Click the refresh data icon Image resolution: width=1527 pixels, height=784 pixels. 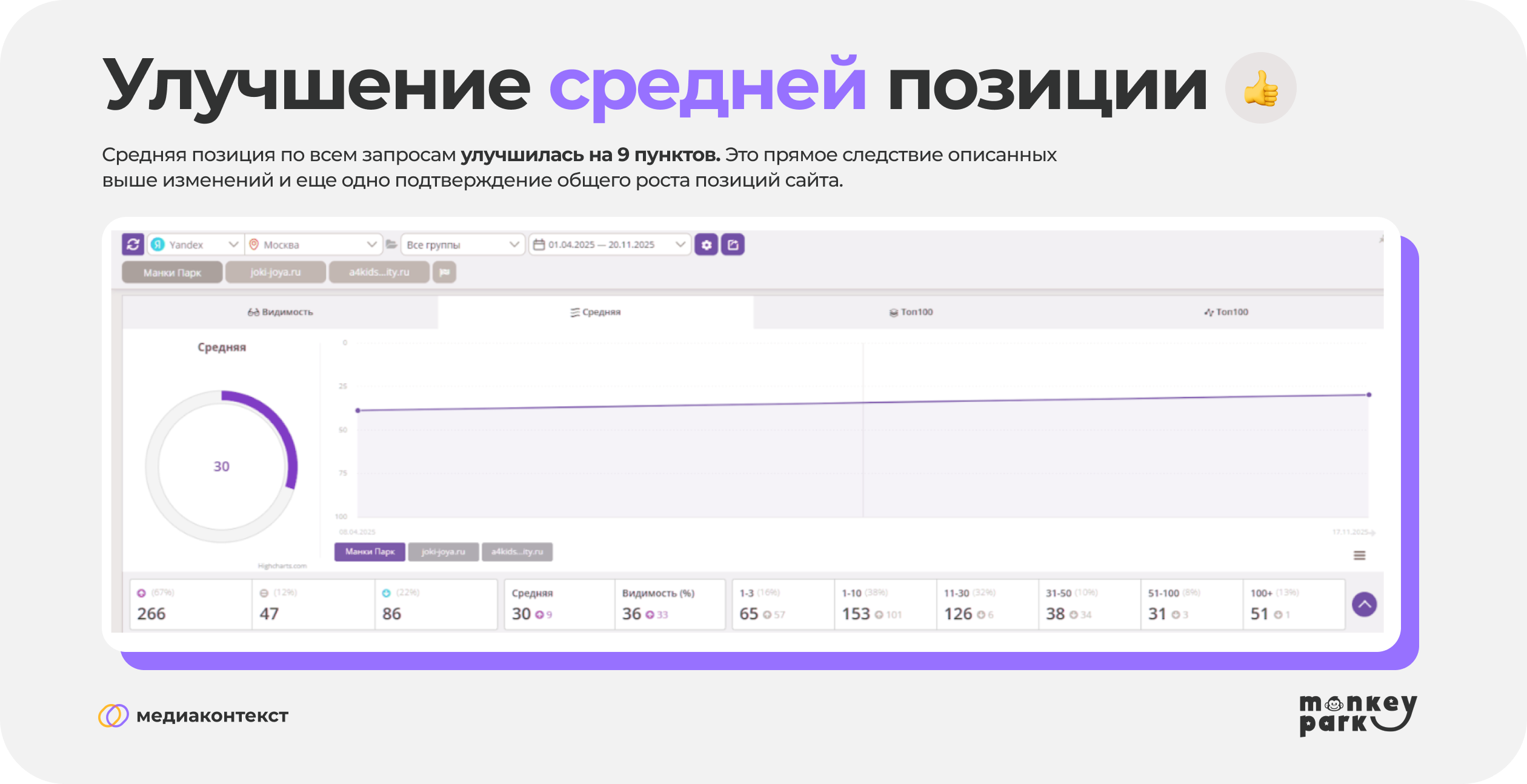(133, 245)
